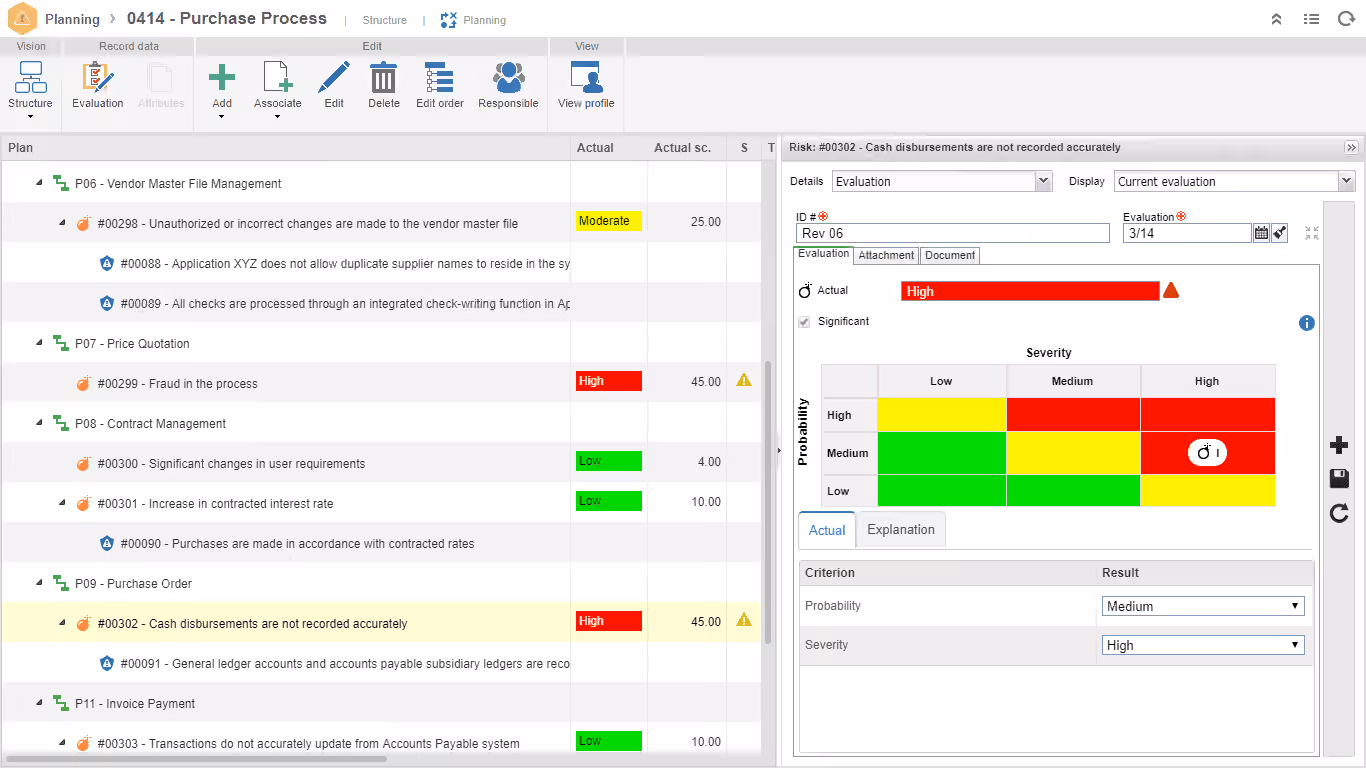The width and height of the screenshot is (1366, 768).
Task: Switch to the Document tab
Action: [x=950, y=255]
